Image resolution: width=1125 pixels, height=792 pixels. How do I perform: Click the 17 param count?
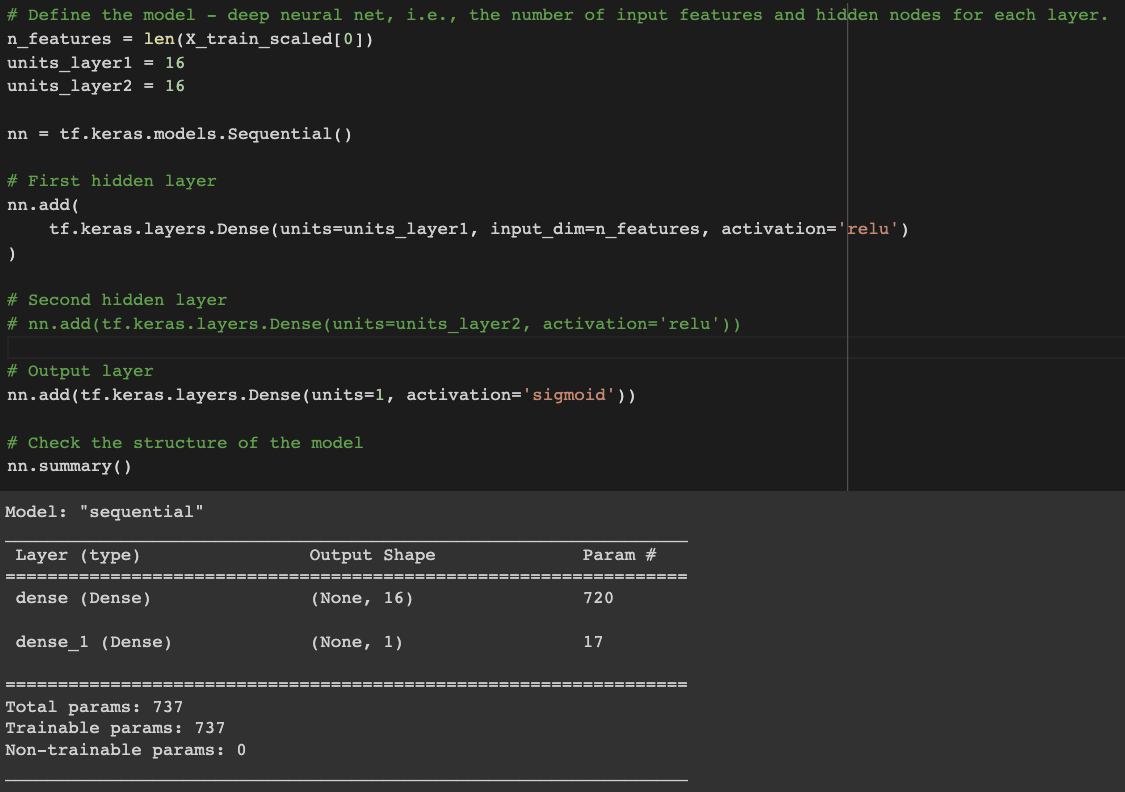click(593, 642)
